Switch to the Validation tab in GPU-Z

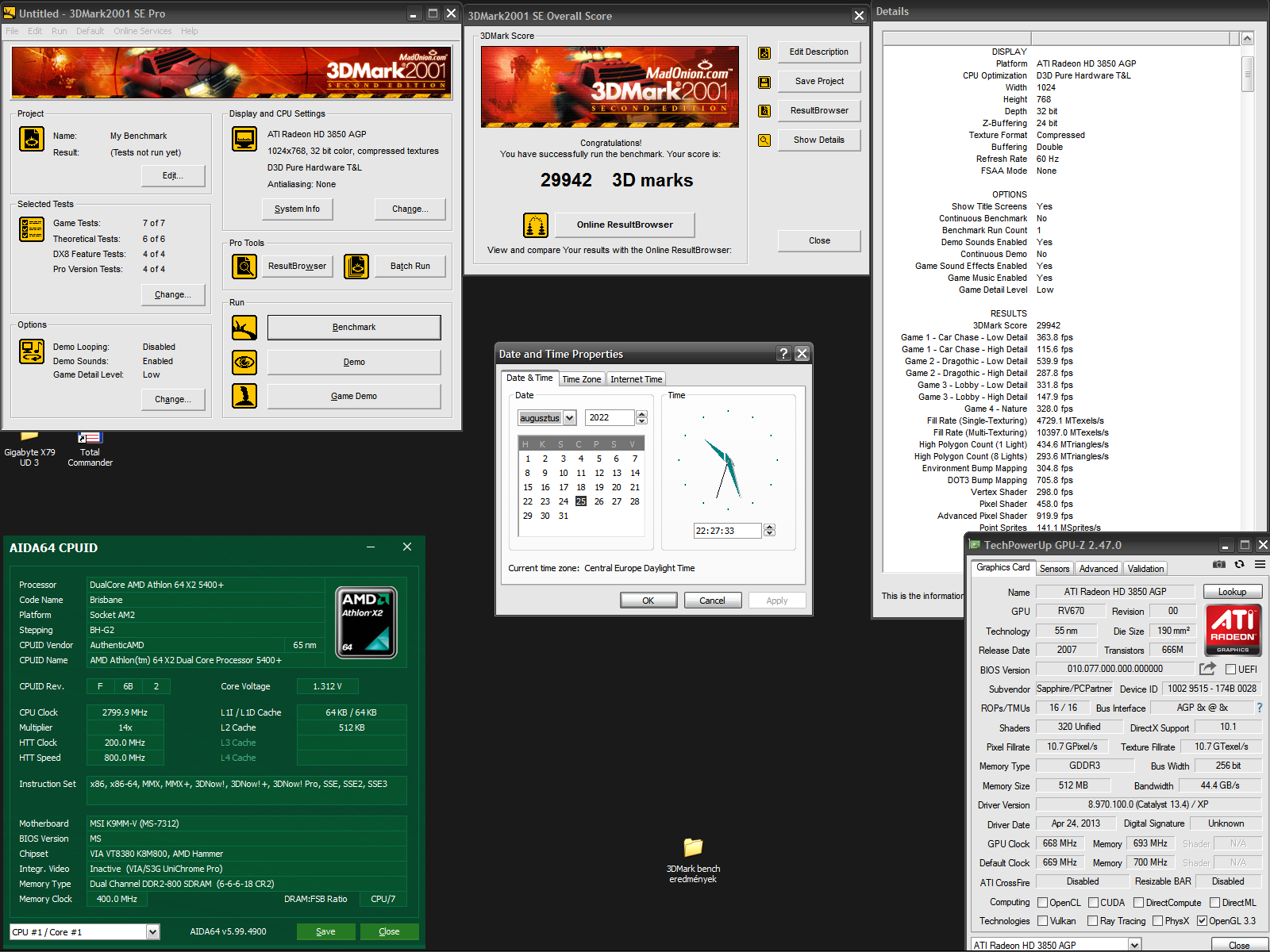[x=1145, y=568]
